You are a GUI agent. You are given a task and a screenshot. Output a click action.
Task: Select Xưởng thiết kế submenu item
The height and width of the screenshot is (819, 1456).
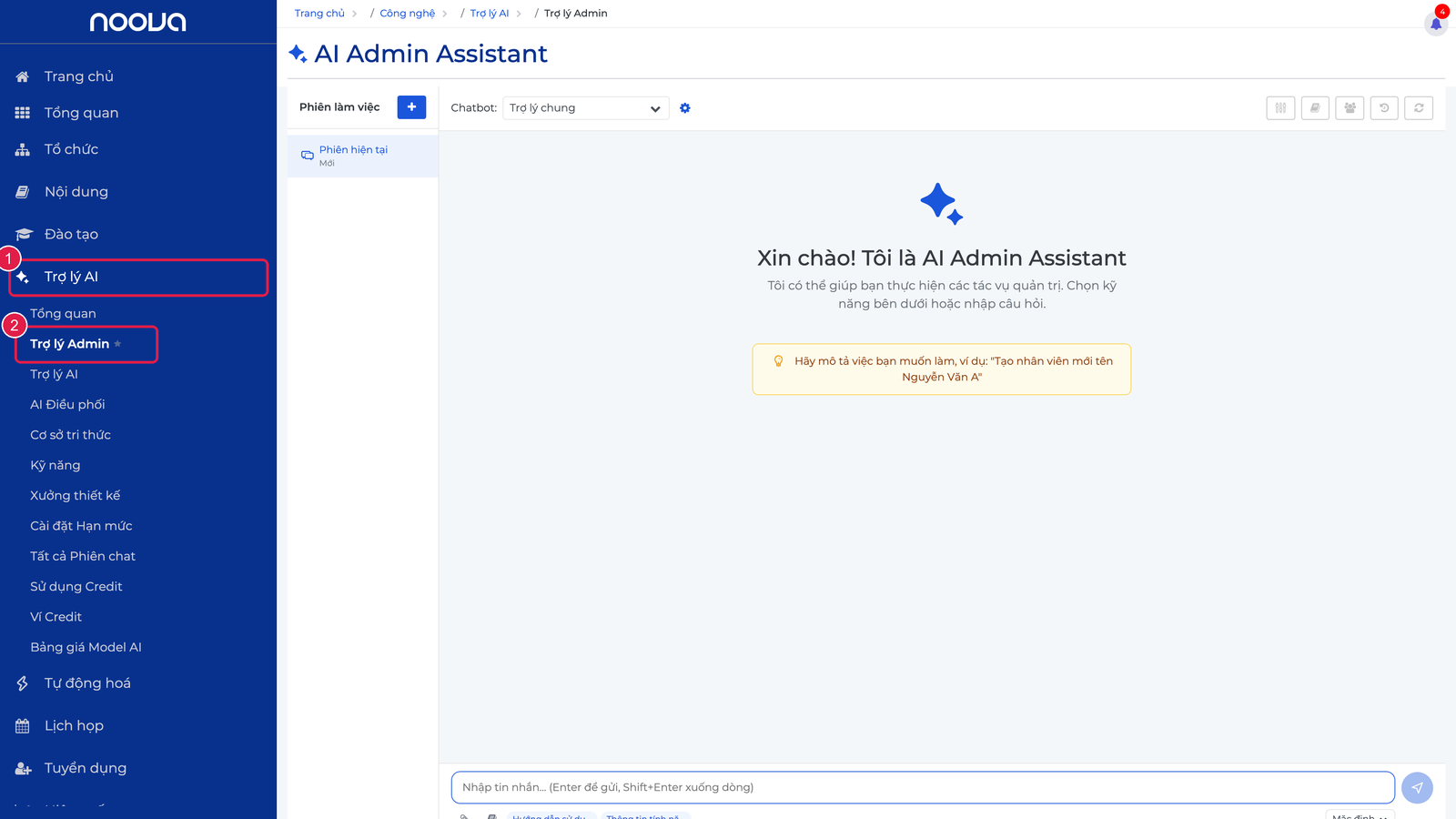(x=75, y=496)
